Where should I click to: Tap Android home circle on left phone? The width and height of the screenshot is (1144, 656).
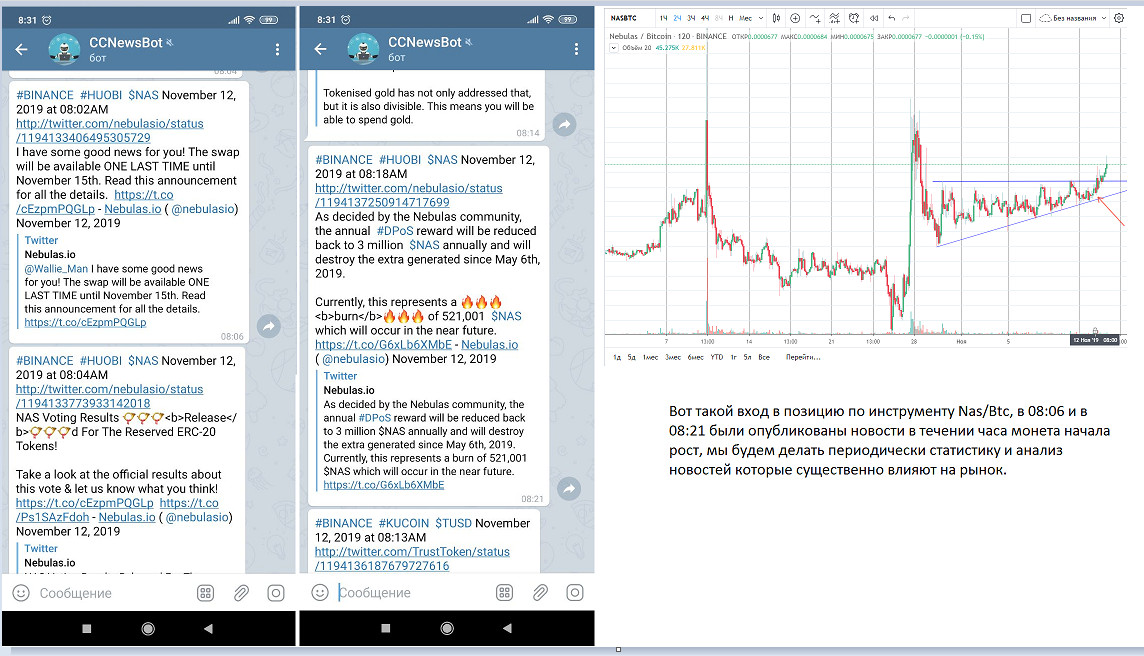coord(148,628)
